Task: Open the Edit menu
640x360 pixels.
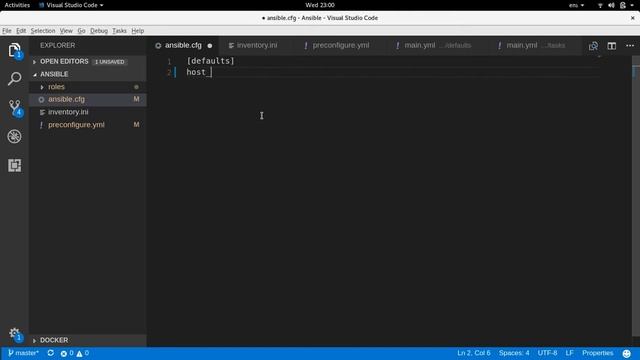Action: (x=21, y=31)
